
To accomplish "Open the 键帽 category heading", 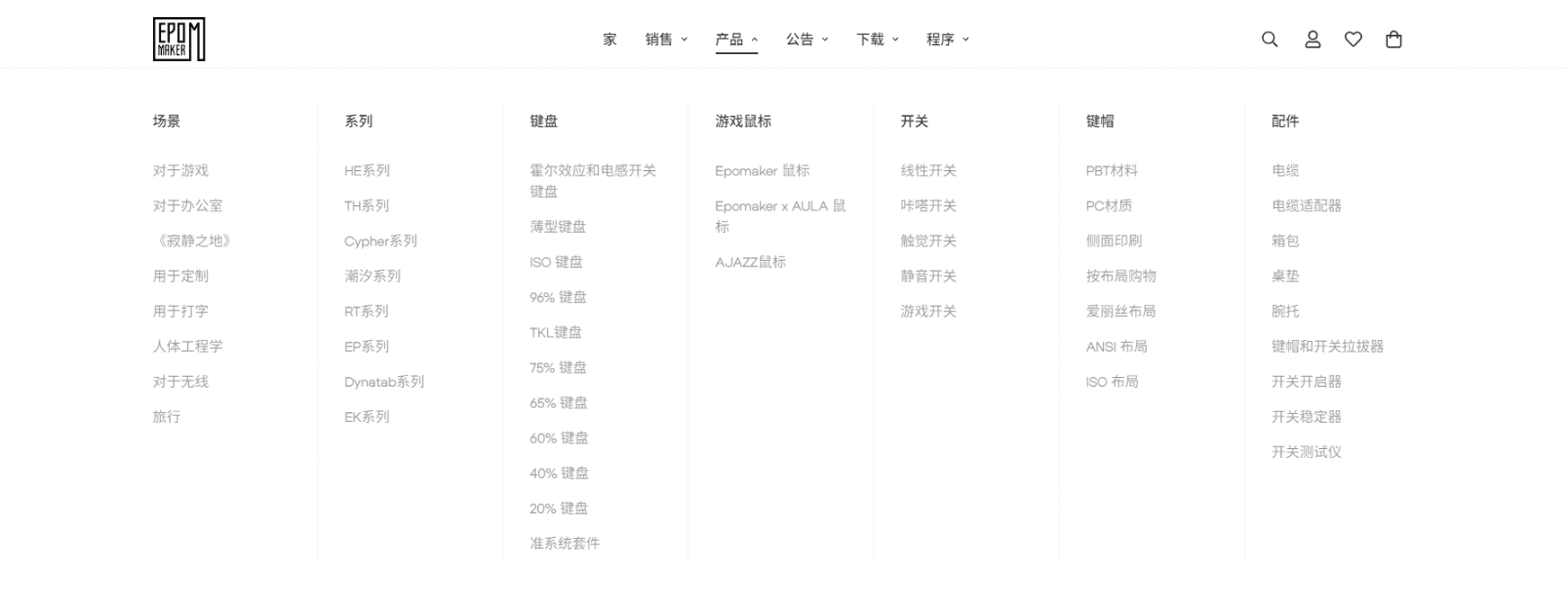I will click(1099, 121).
